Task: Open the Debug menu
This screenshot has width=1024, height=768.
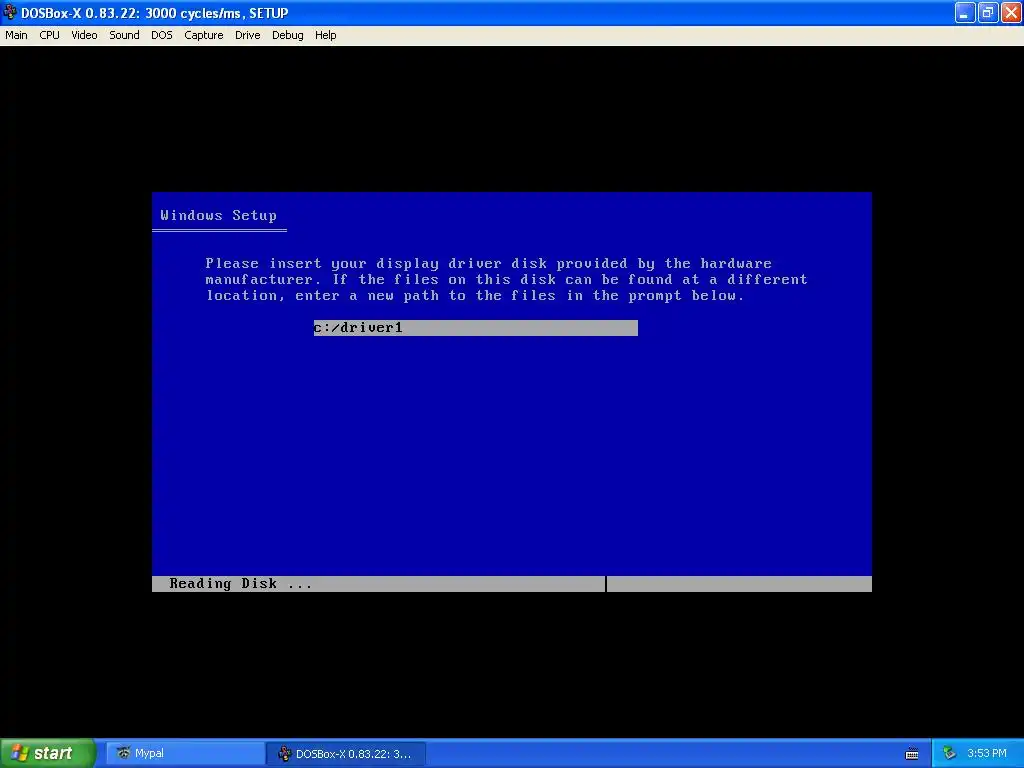Action: [287, 35]
